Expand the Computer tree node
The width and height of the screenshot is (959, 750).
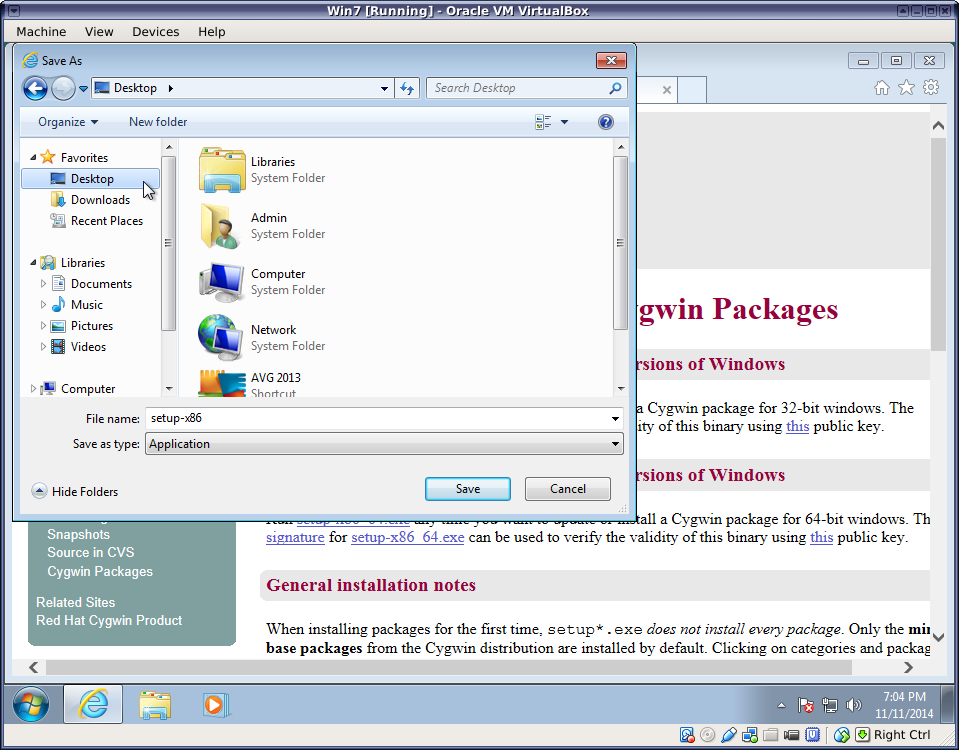(33, 389)
